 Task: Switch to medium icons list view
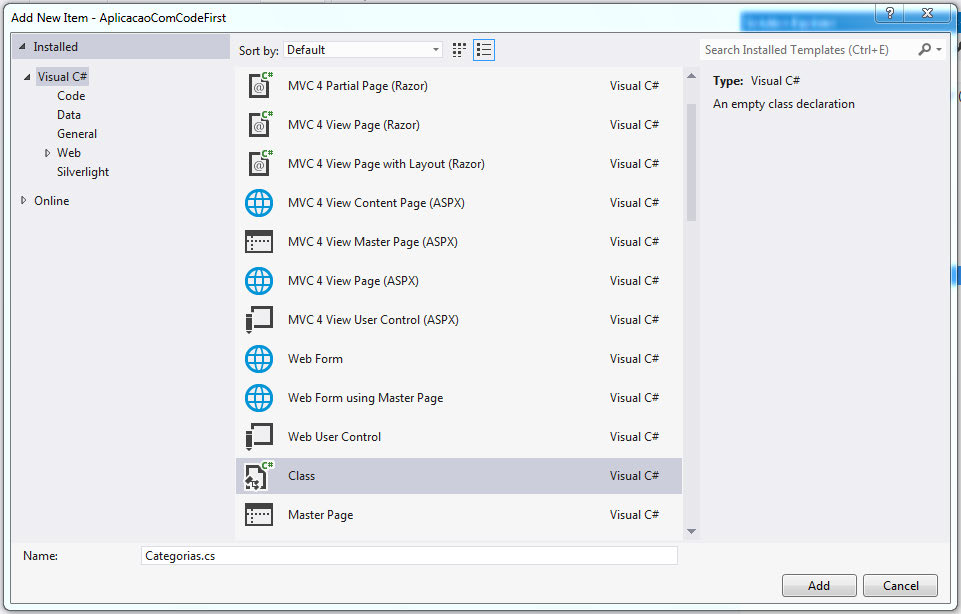coord(484,50)
